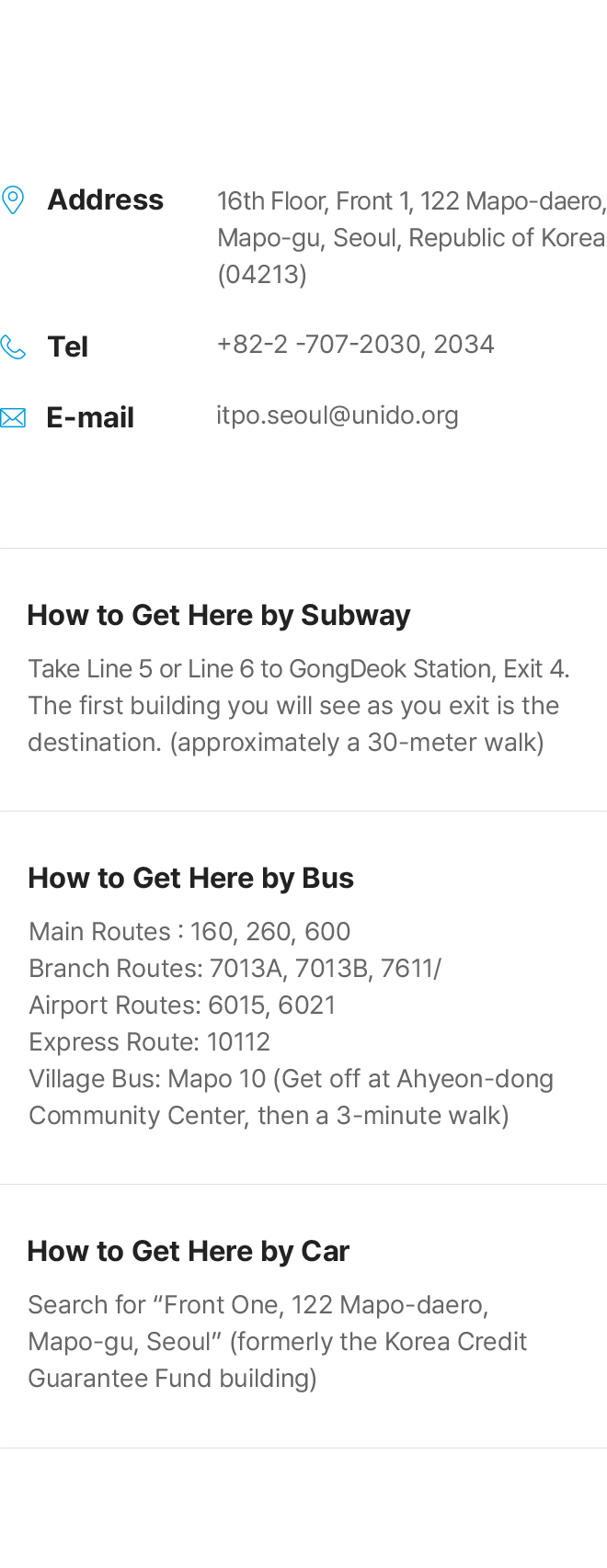Click the How to Get Here by Bus heading
The width and height of the screenshot is (607, 1568).
191,878
